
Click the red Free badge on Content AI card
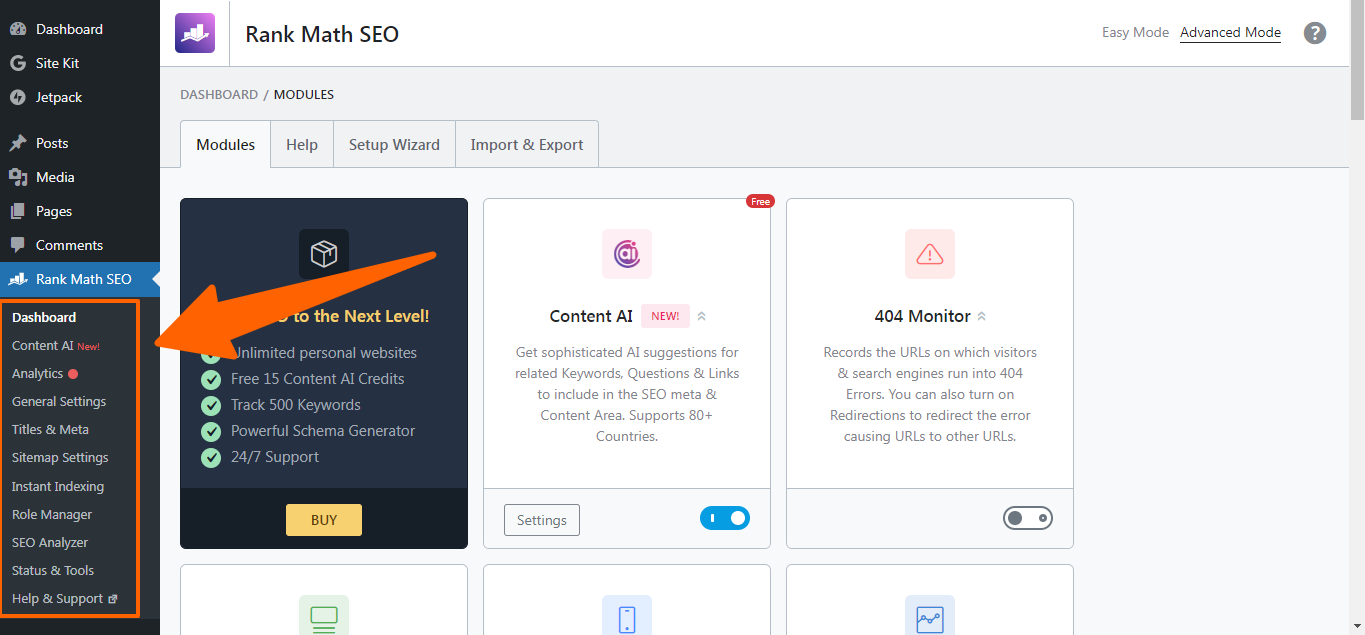point(761,202)
